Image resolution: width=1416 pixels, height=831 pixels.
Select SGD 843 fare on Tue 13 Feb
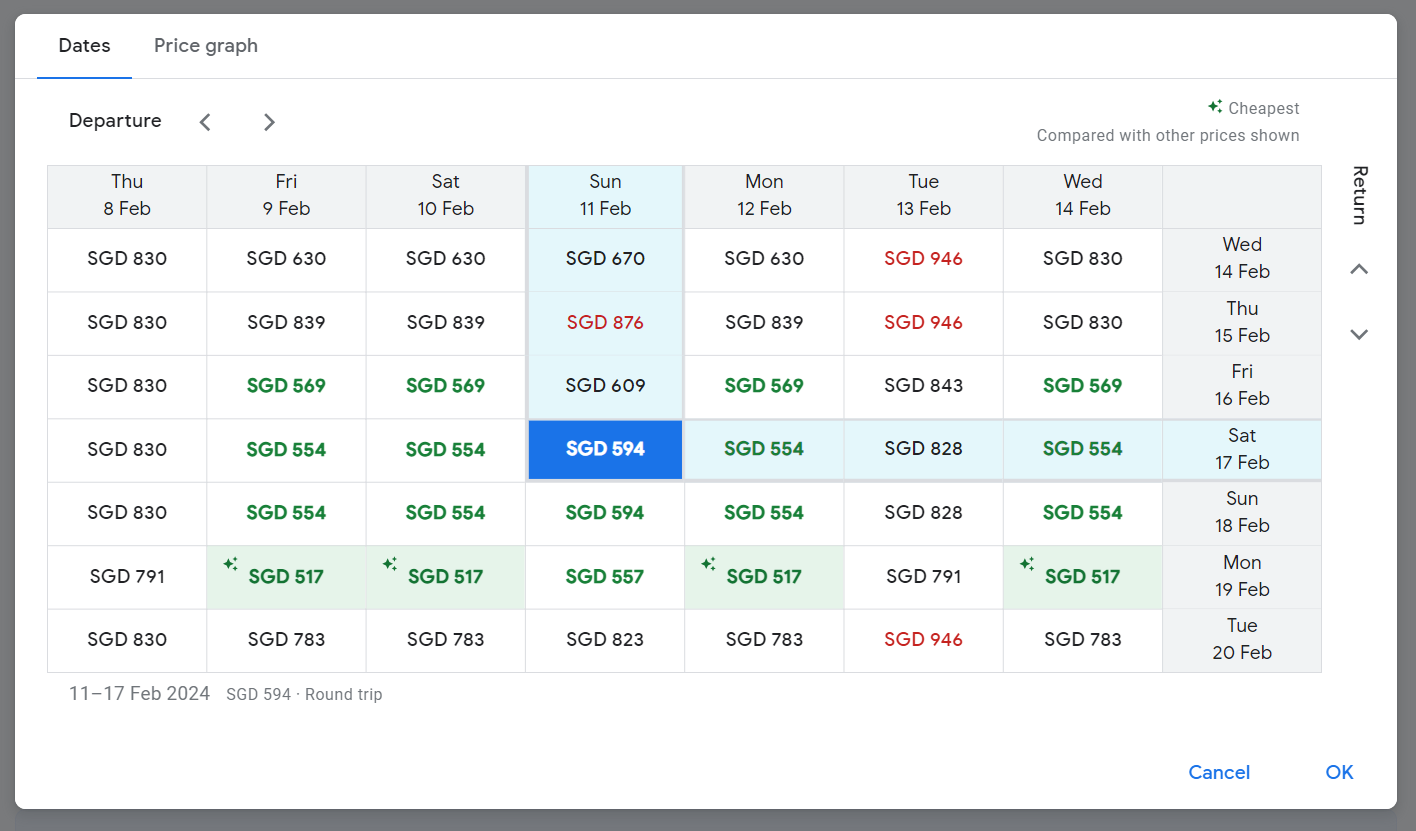pos(924,386)
